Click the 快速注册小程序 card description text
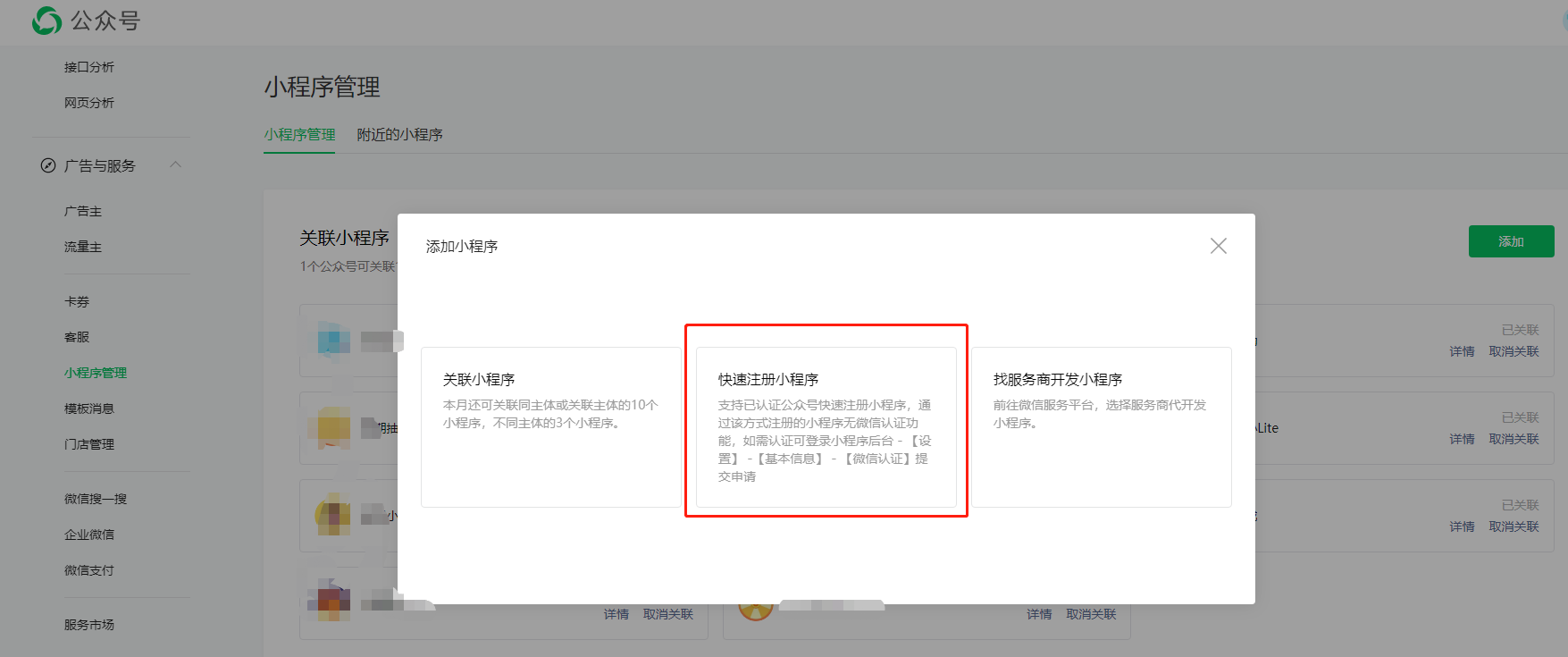The image size is (1568, 657). point(825,441)
